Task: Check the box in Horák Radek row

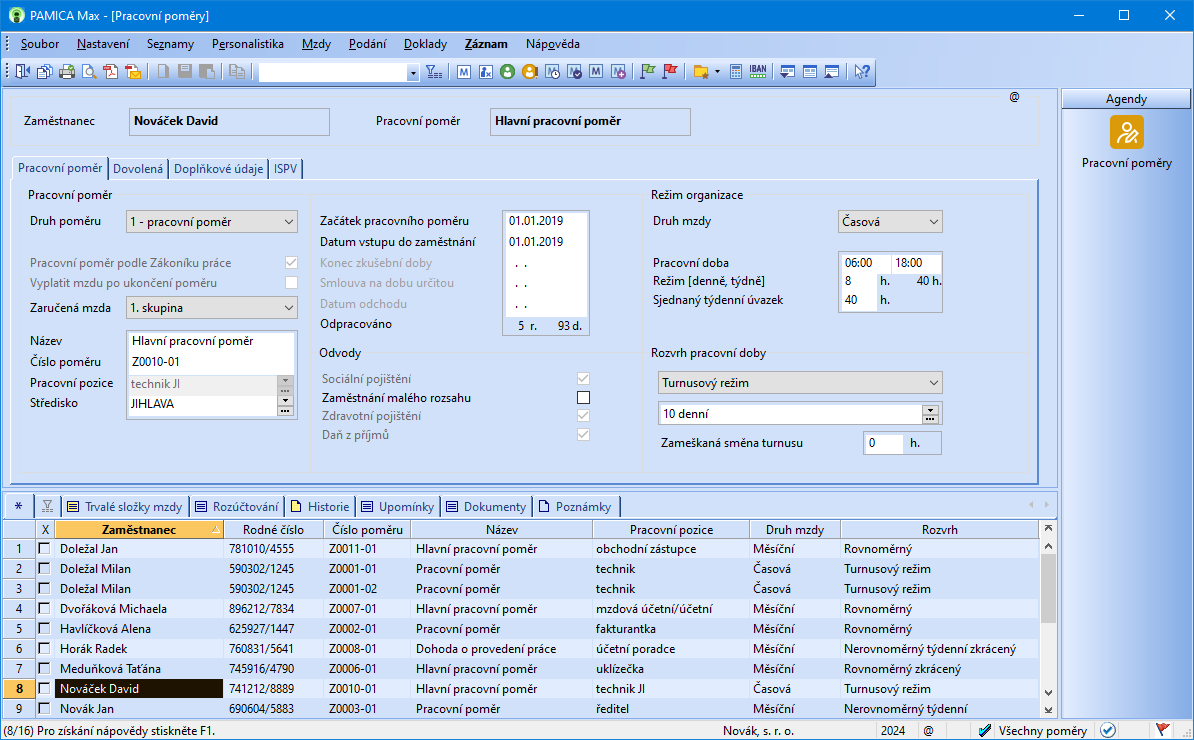Action: (45, 649)
